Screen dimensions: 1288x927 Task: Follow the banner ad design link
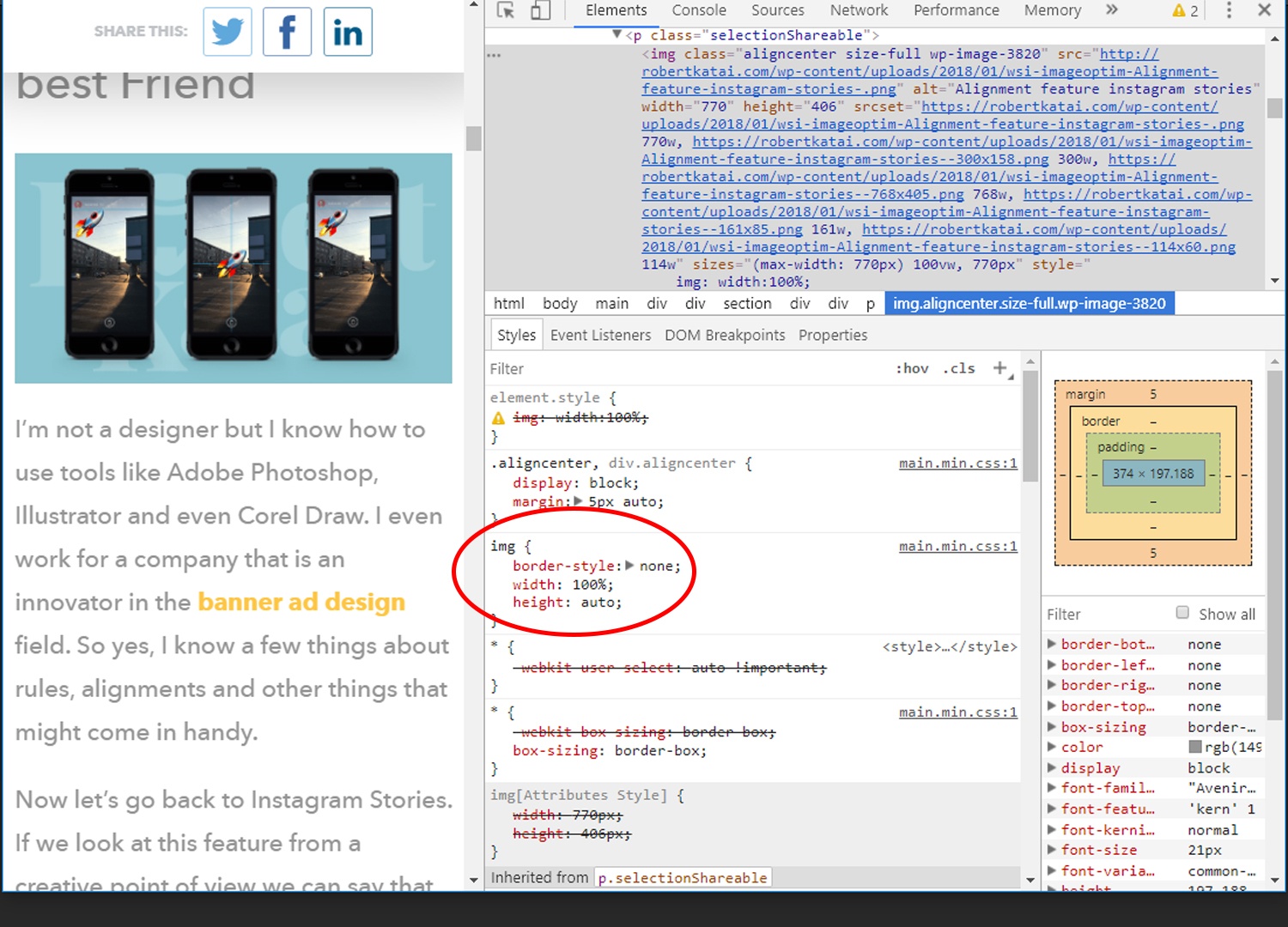301,602
